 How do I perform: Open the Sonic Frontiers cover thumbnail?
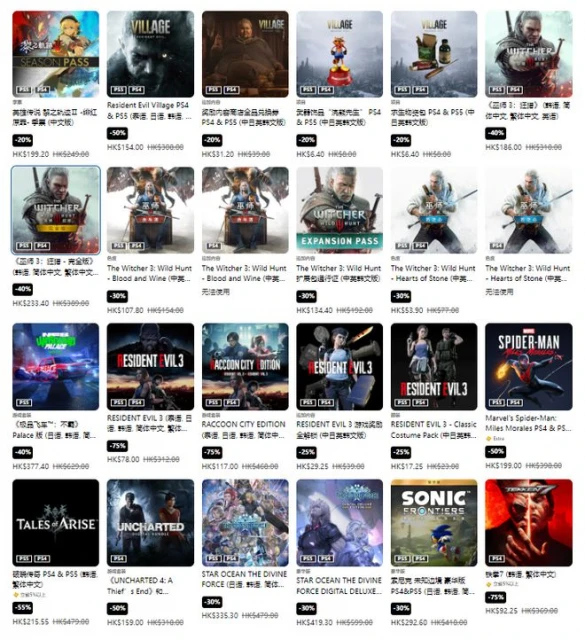434,522
